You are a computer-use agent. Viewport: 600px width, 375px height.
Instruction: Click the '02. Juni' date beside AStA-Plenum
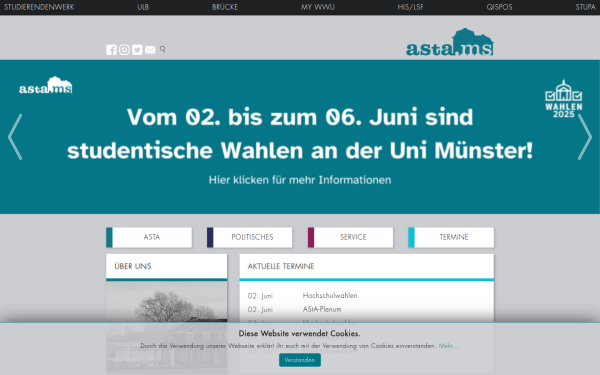click(260, 310)
